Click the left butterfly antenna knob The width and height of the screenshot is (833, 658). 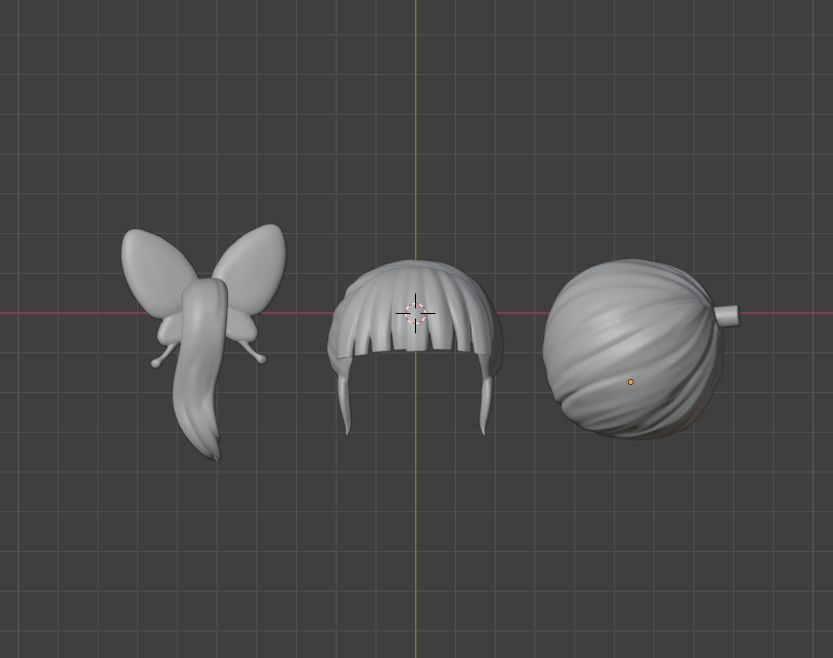pyautogui.click(x=156, y=363)
